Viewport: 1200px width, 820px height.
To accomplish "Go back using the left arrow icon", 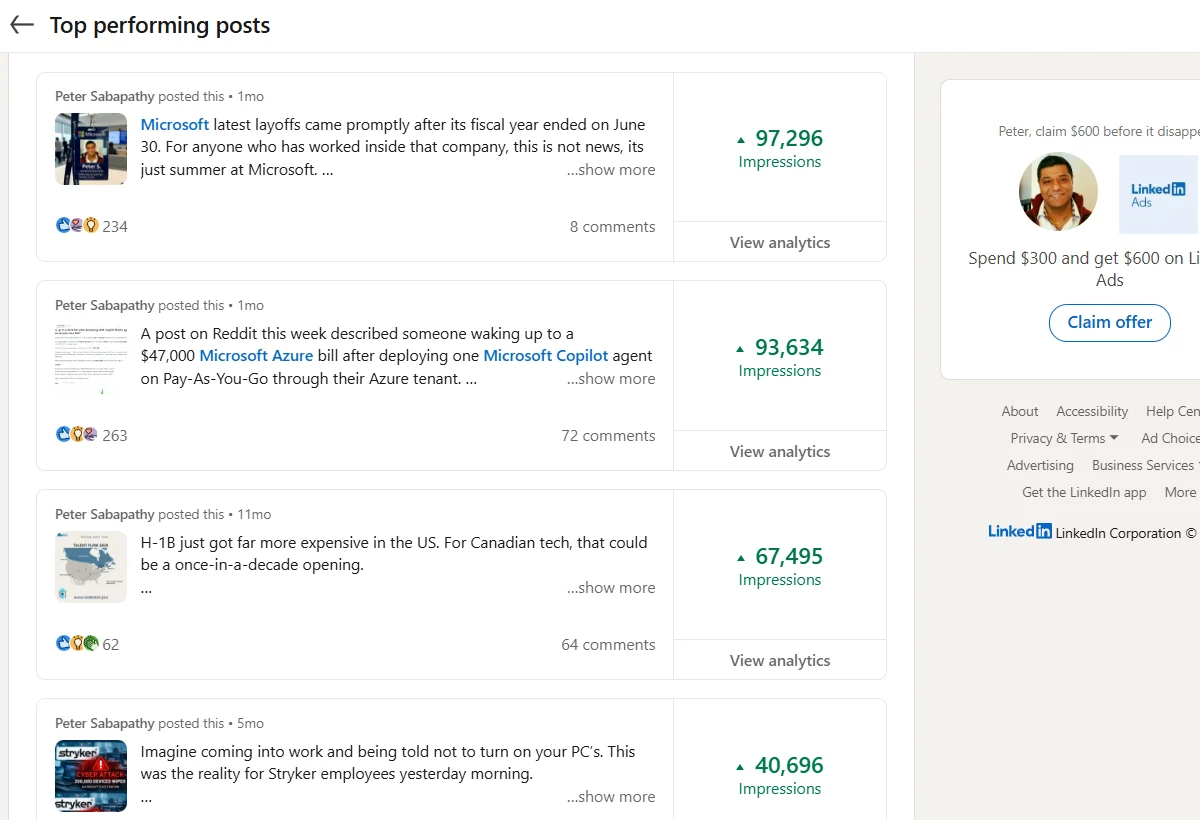I will pos(22,25).
